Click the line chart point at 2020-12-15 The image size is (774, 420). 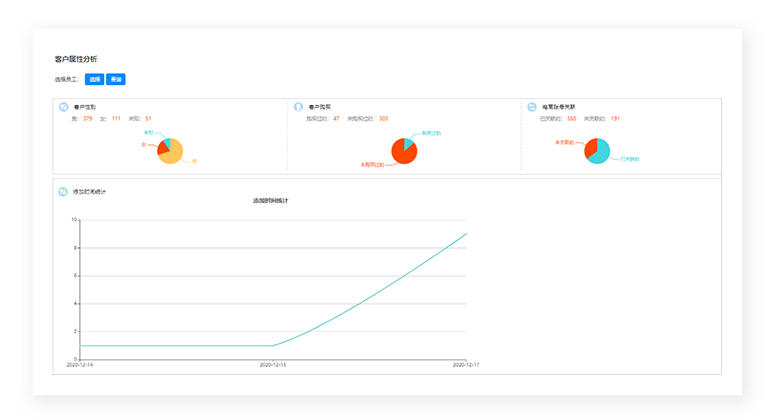click(272, 346)
